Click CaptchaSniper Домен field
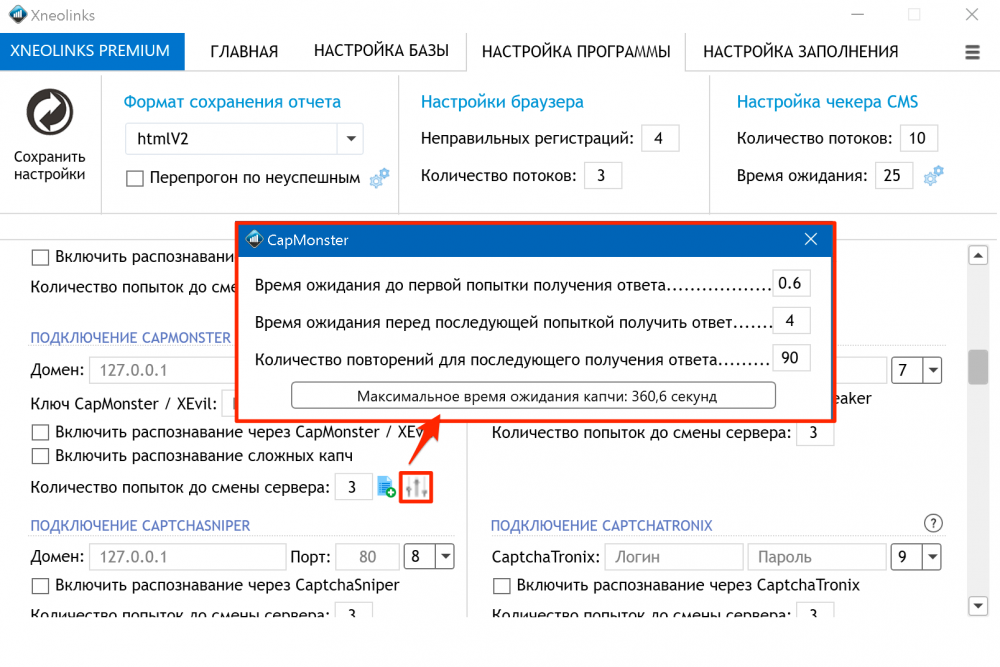Viewport: 1000px width, 667px height. (188, 557)
